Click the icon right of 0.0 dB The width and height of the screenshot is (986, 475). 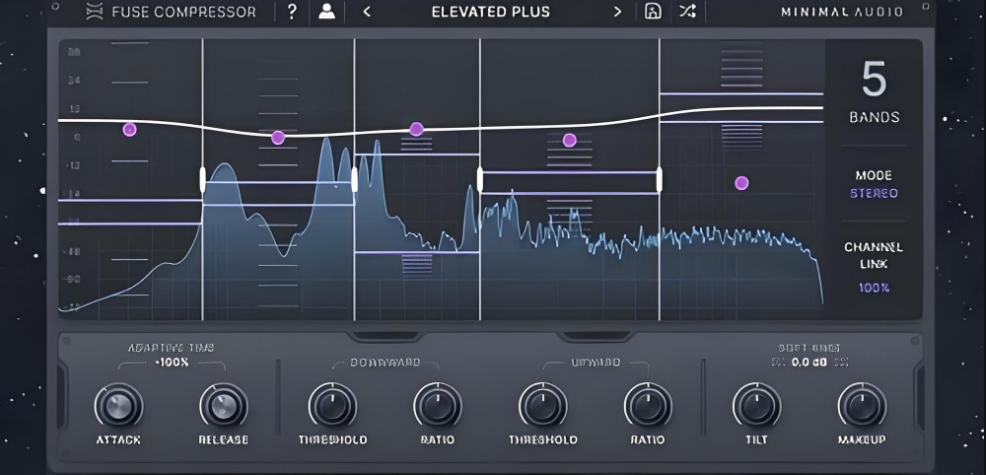(843, 362)
